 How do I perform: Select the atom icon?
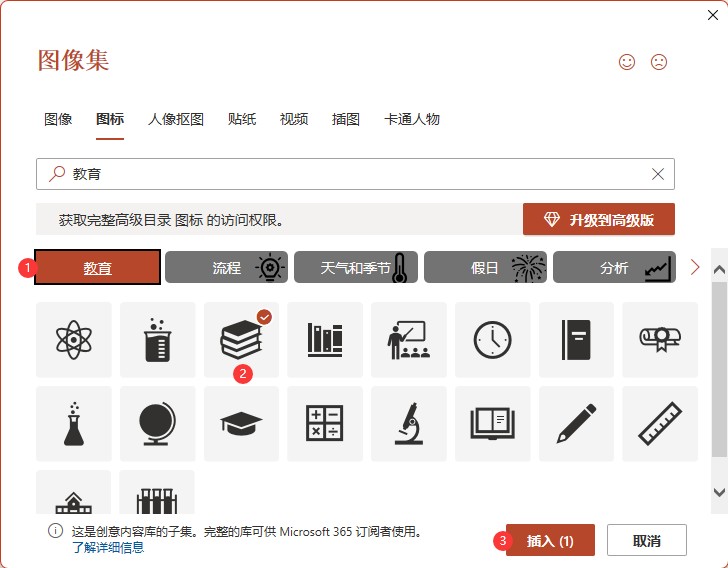[74, 339]
